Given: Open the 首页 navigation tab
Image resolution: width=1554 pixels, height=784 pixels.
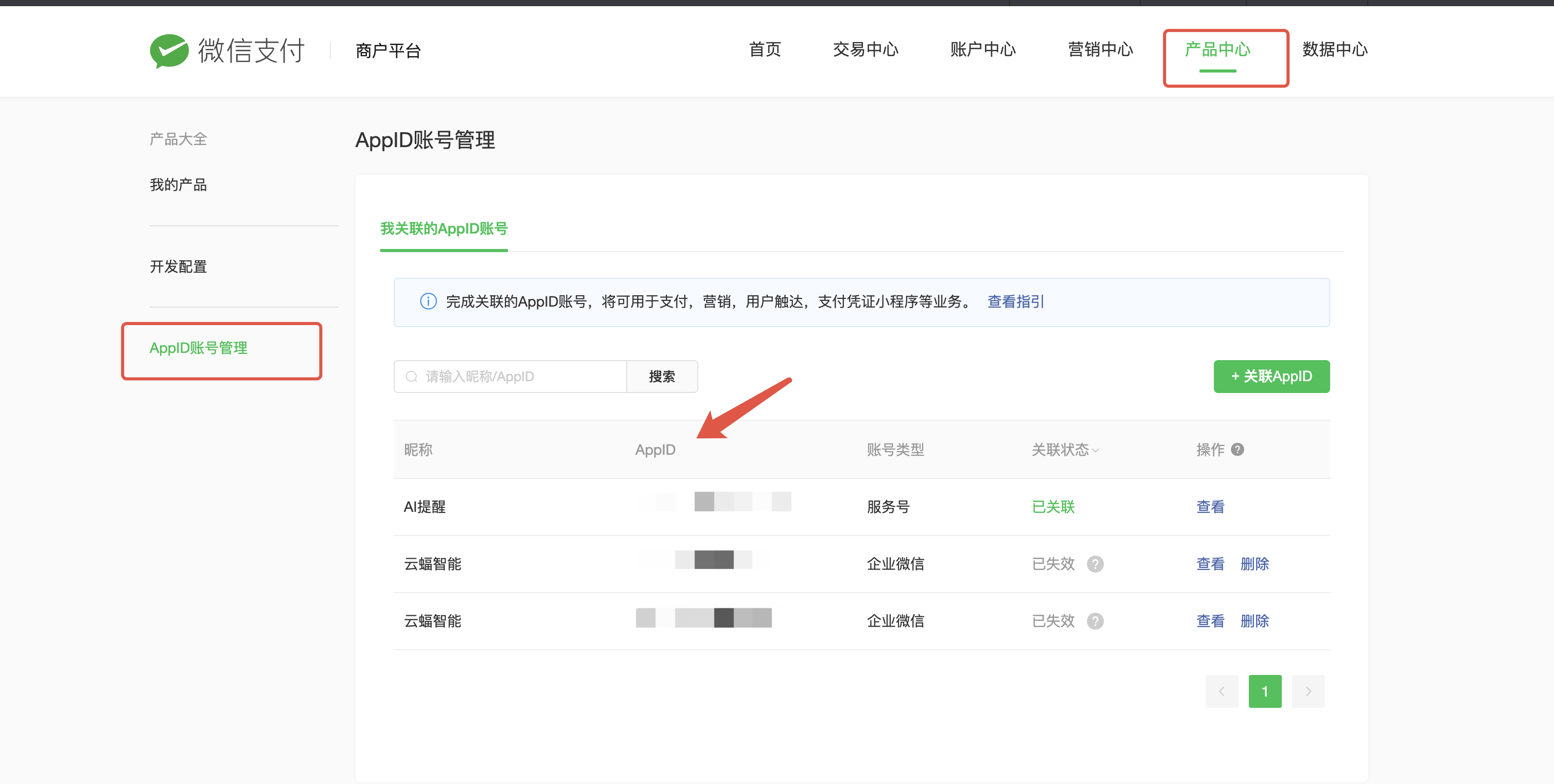Looking at the screenshot, I should 765,49.
